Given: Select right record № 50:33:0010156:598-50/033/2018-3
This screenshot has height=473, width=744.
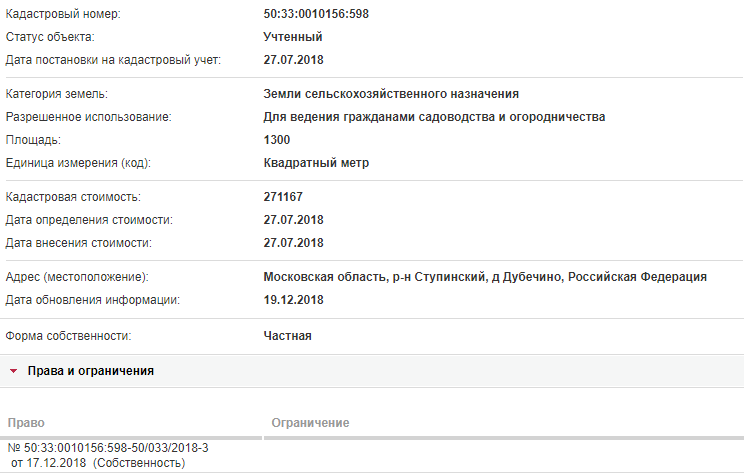Looking at the screenshot, I should point(108,448).
